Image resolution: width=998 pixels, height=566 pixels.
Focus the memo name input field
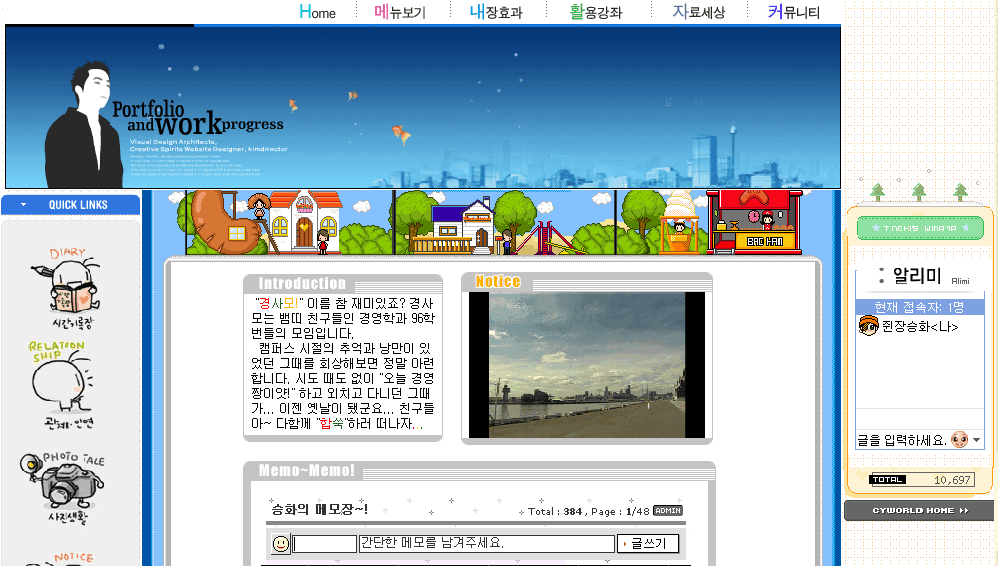point(325,544)
